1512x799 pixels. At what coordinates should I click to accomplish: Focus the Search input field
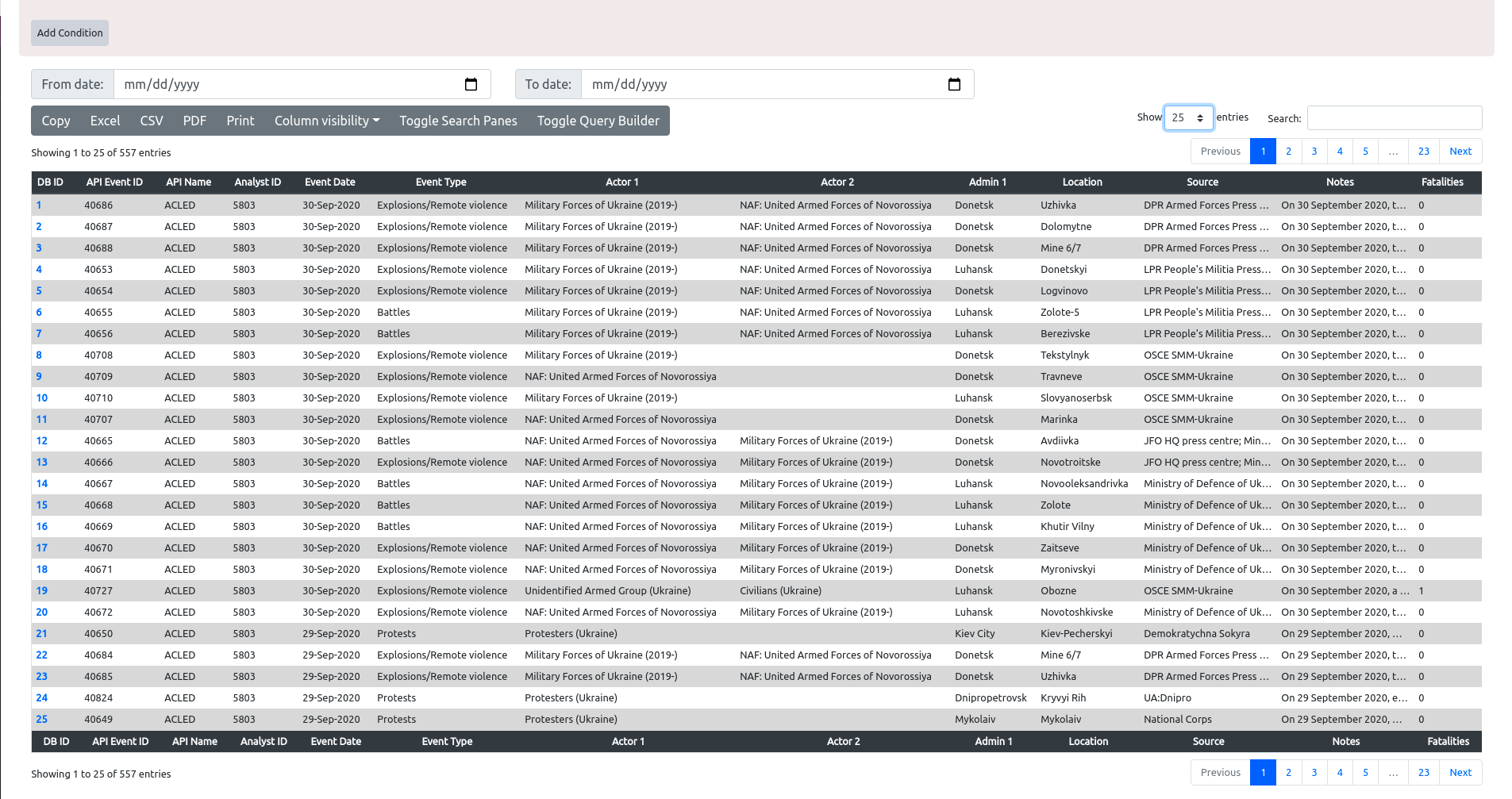coord(1395,118)
